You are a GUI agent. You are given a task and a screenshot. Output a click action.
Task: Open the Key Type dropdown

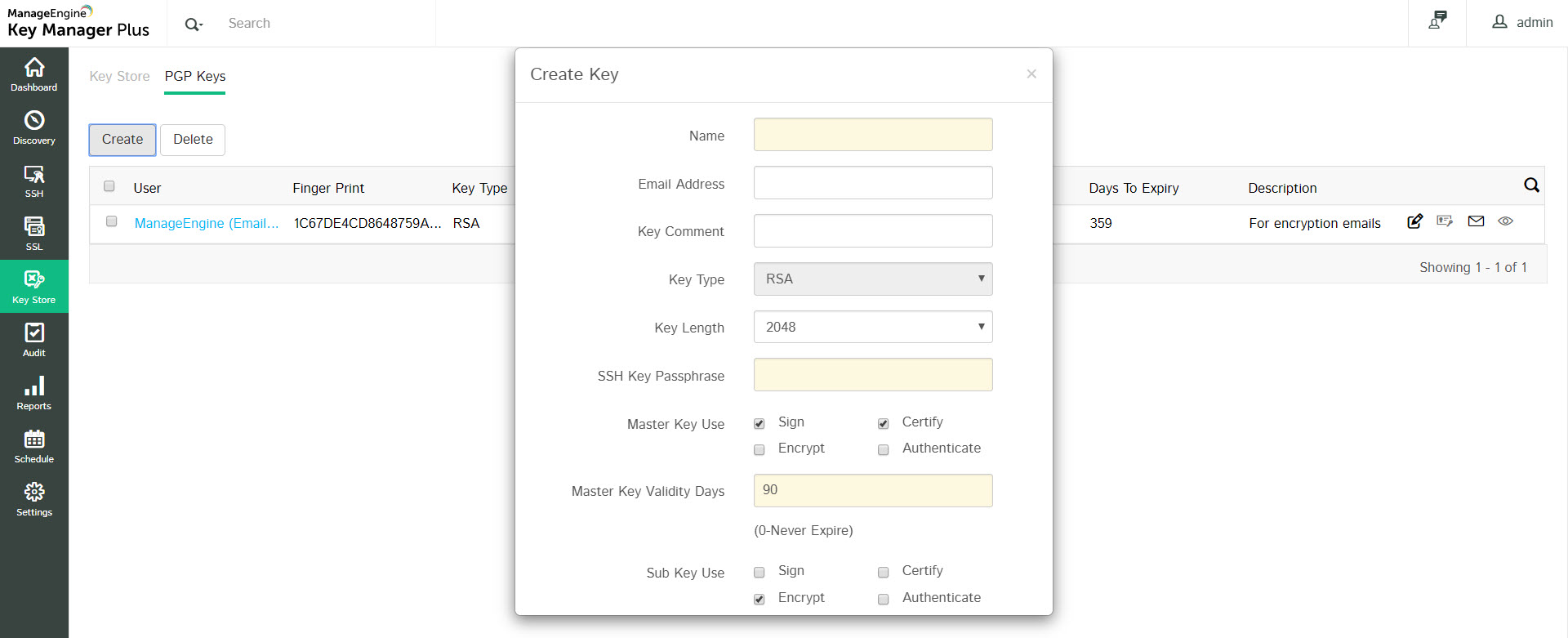pos(873,279)
